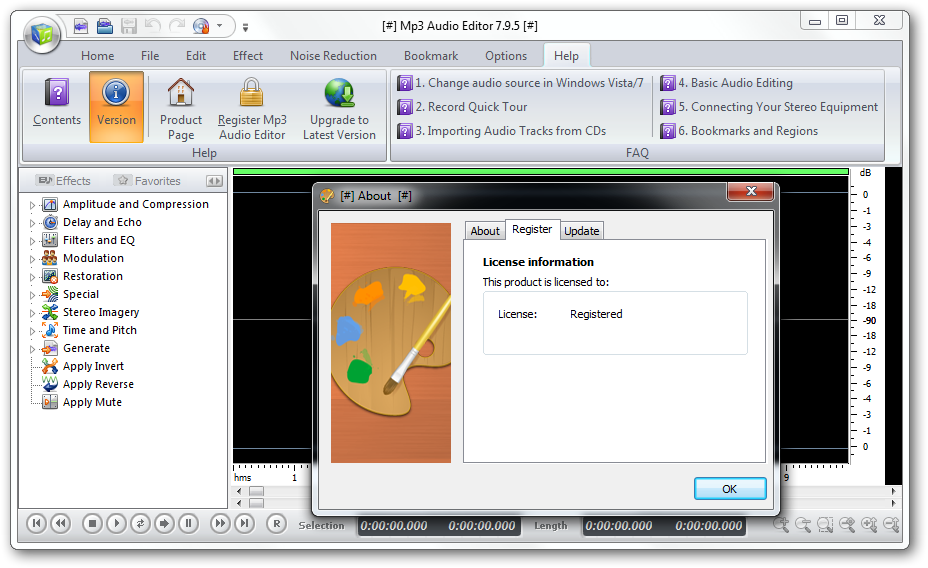Image resolution: width=928 pixels, height=568 pixels.
Task: Switch to the Effects panel tab
Action: pyautogui.click(x=63, y=180)
